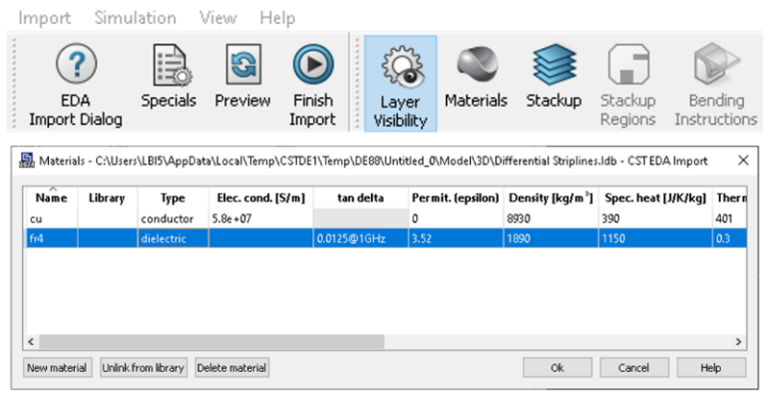The width and height of the screenshot is (768, 394).
Task: Click the 5.8e+07 conductivity cell
Action: pos(261,219)
